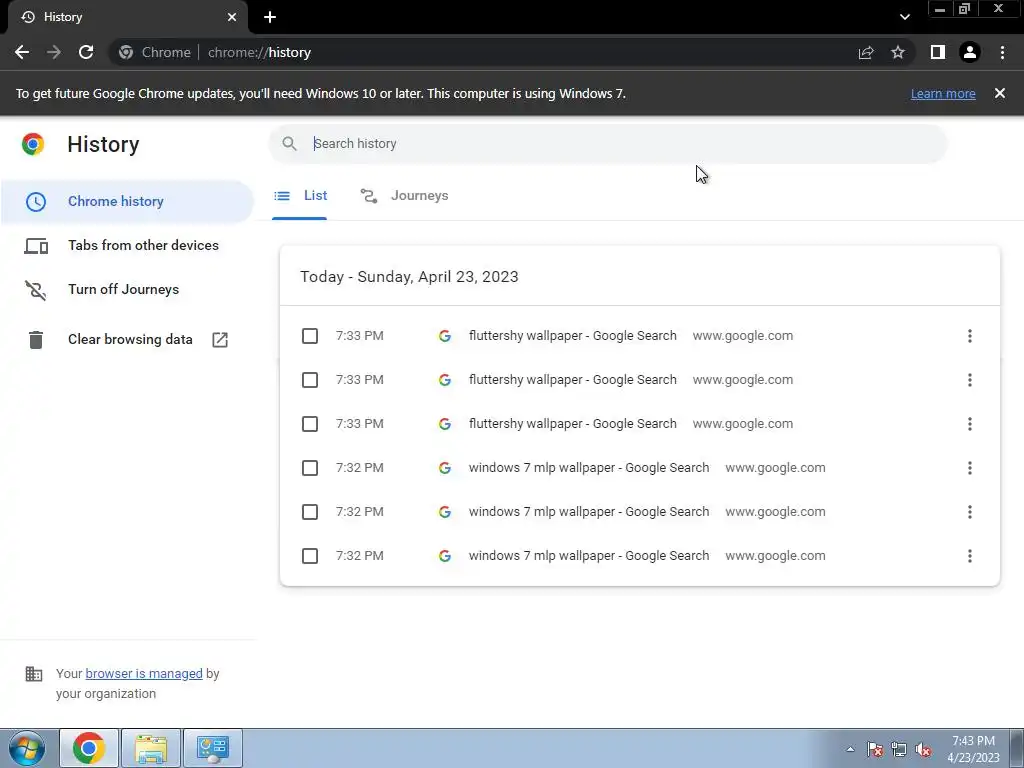Image resolution: width=1024 pixels, height=768 pixels.
Task: Click the Chrome site info icon in address bar
Action: [125, 52]
